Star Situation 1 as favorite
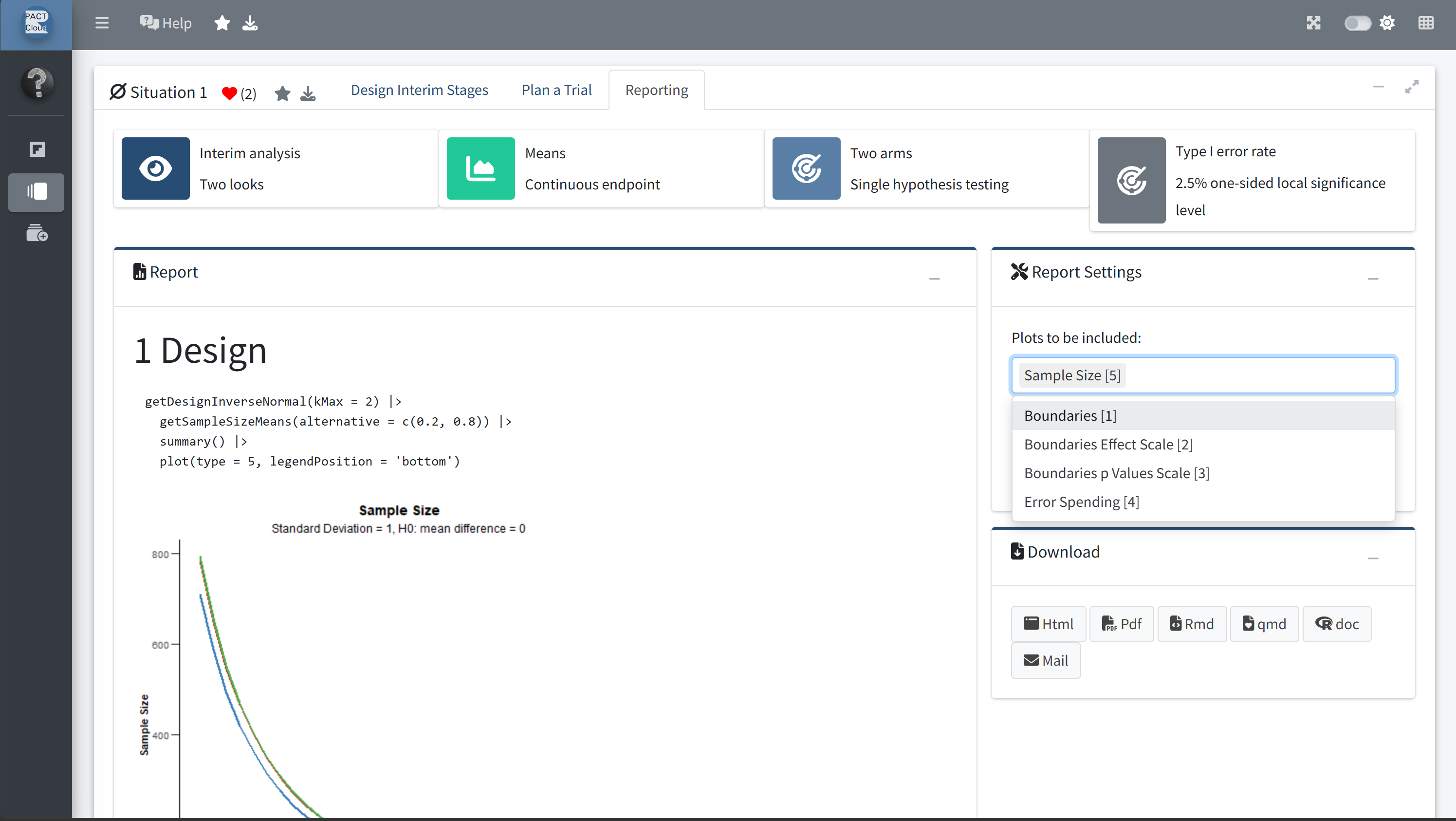Screen dimensions: 1456x821 tap(283, 93)
